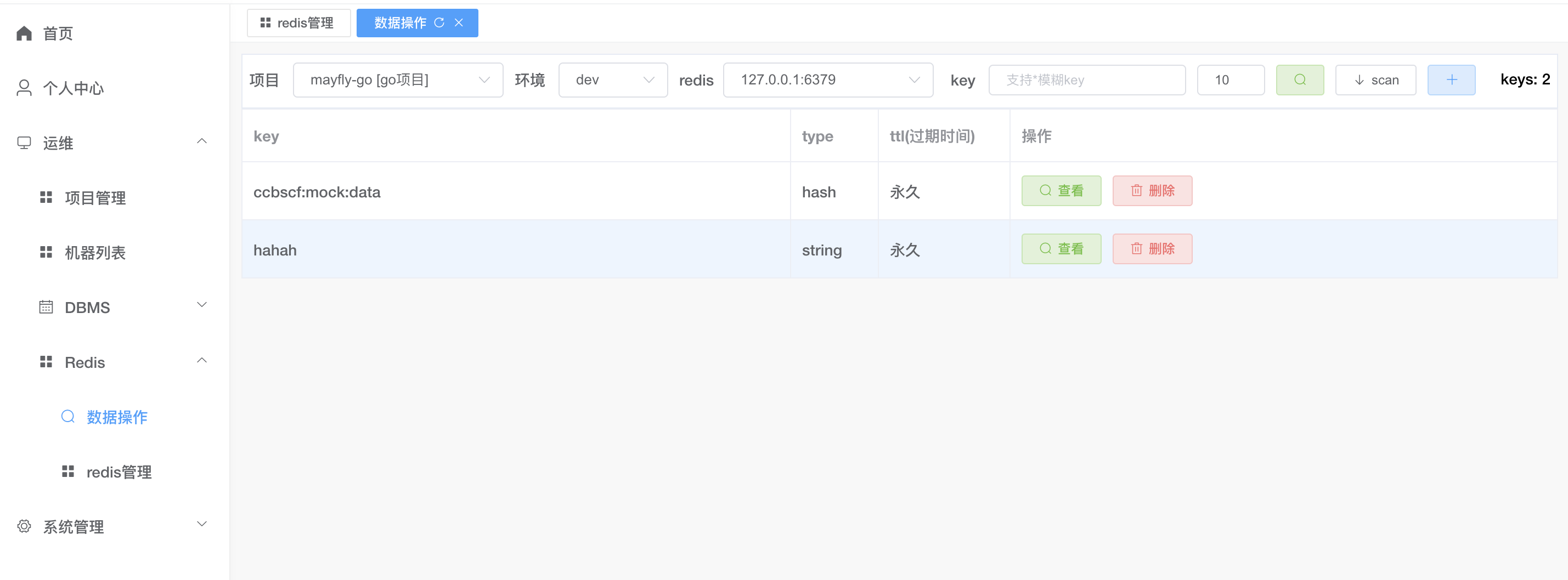Screen dimensions: 1568x580
Task: Click the Redis grid icon in sidebar
Action: tap(46, 362)
